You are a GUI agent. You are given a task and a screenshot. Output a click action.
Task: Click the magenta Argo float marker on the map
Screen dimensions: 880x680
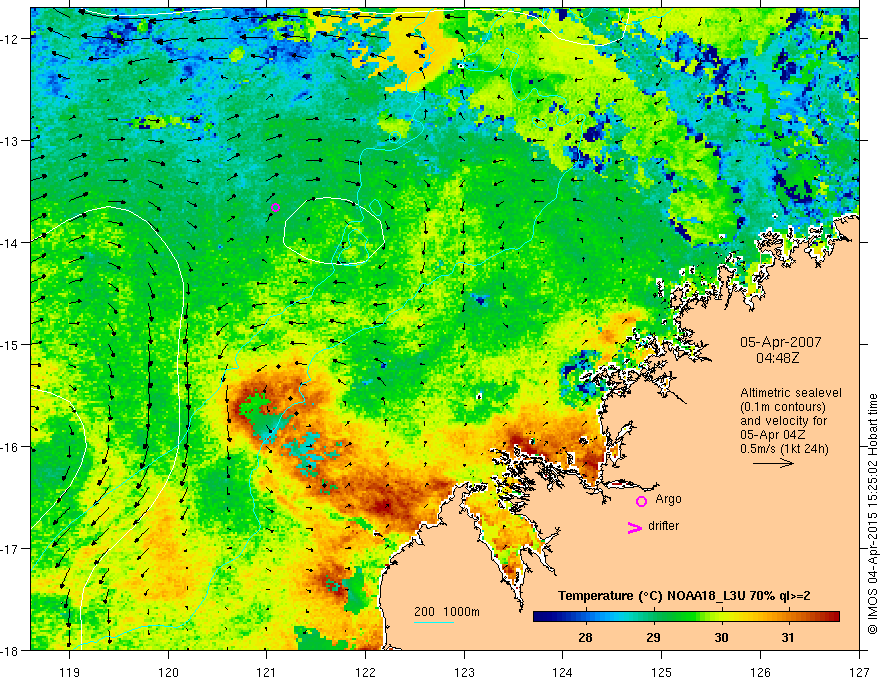coord(275,208)
